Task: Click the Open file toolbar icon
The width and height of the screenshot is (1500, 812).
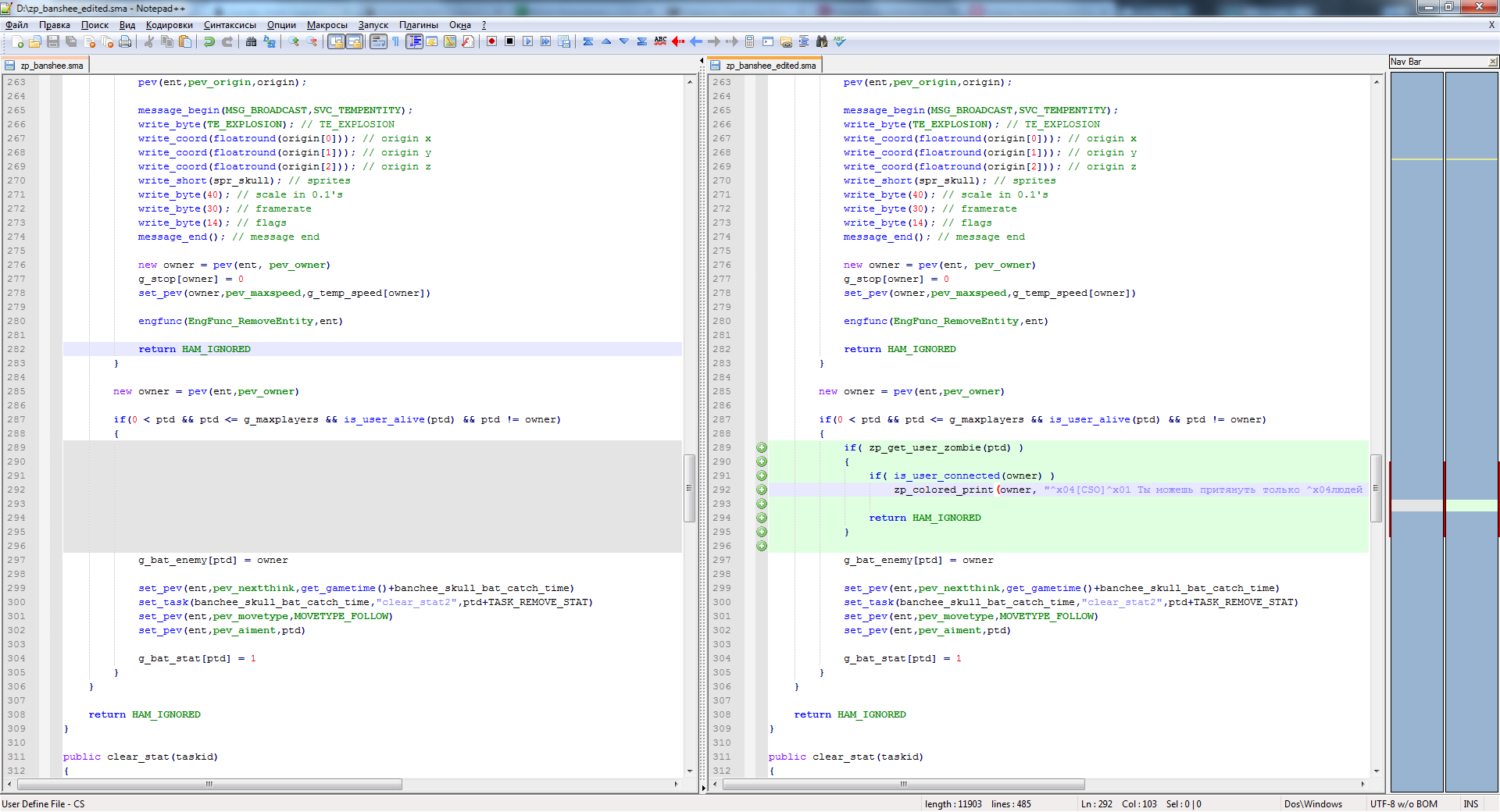Action: tap(34, 41)
